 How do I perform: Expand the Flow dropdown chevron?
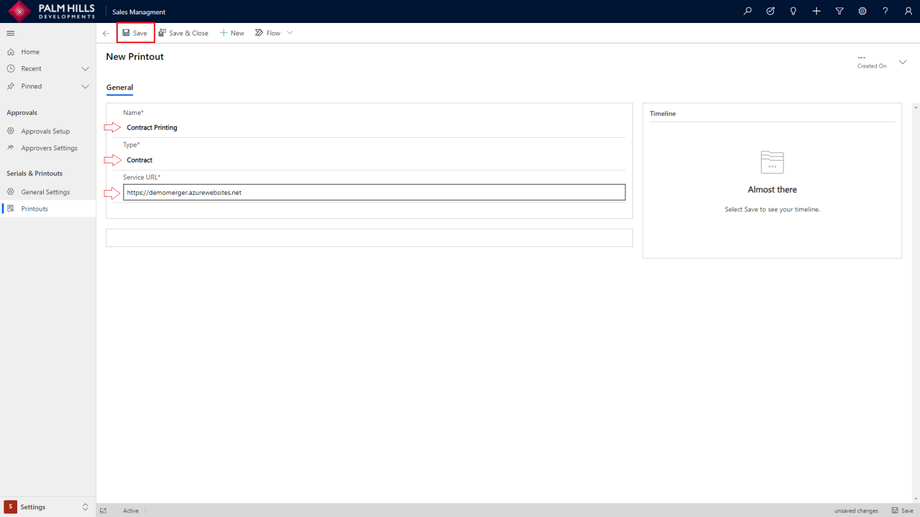coord(290,33)
